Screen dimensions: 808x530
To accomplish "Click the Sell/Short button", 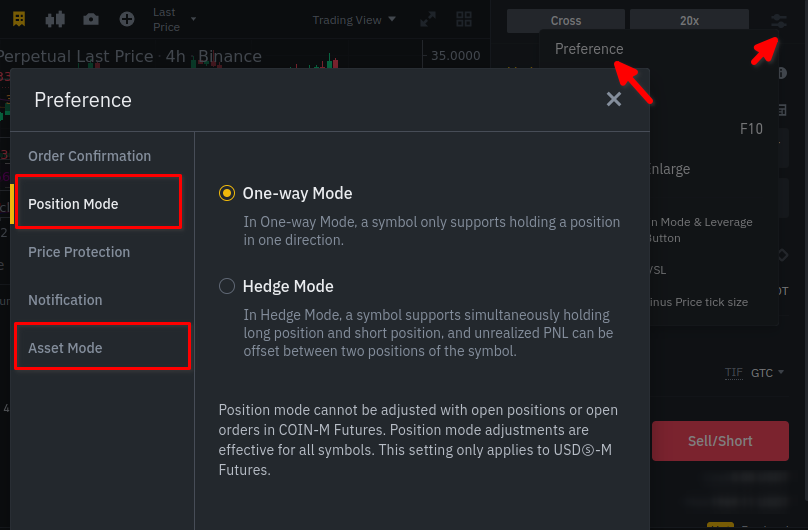I will (720, 441).
